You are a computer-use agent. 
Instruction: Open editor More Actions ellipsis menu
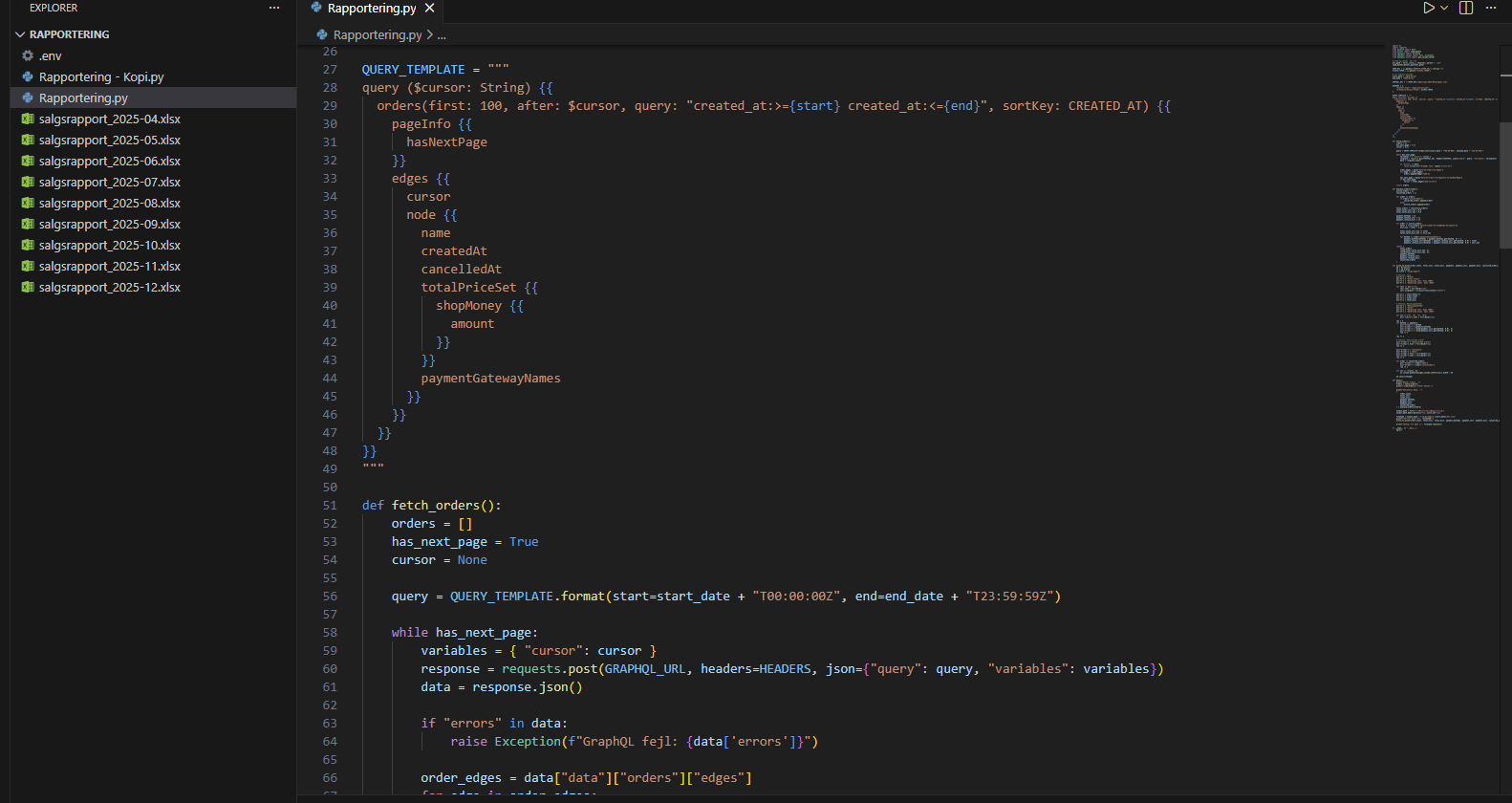[1491, 8]
